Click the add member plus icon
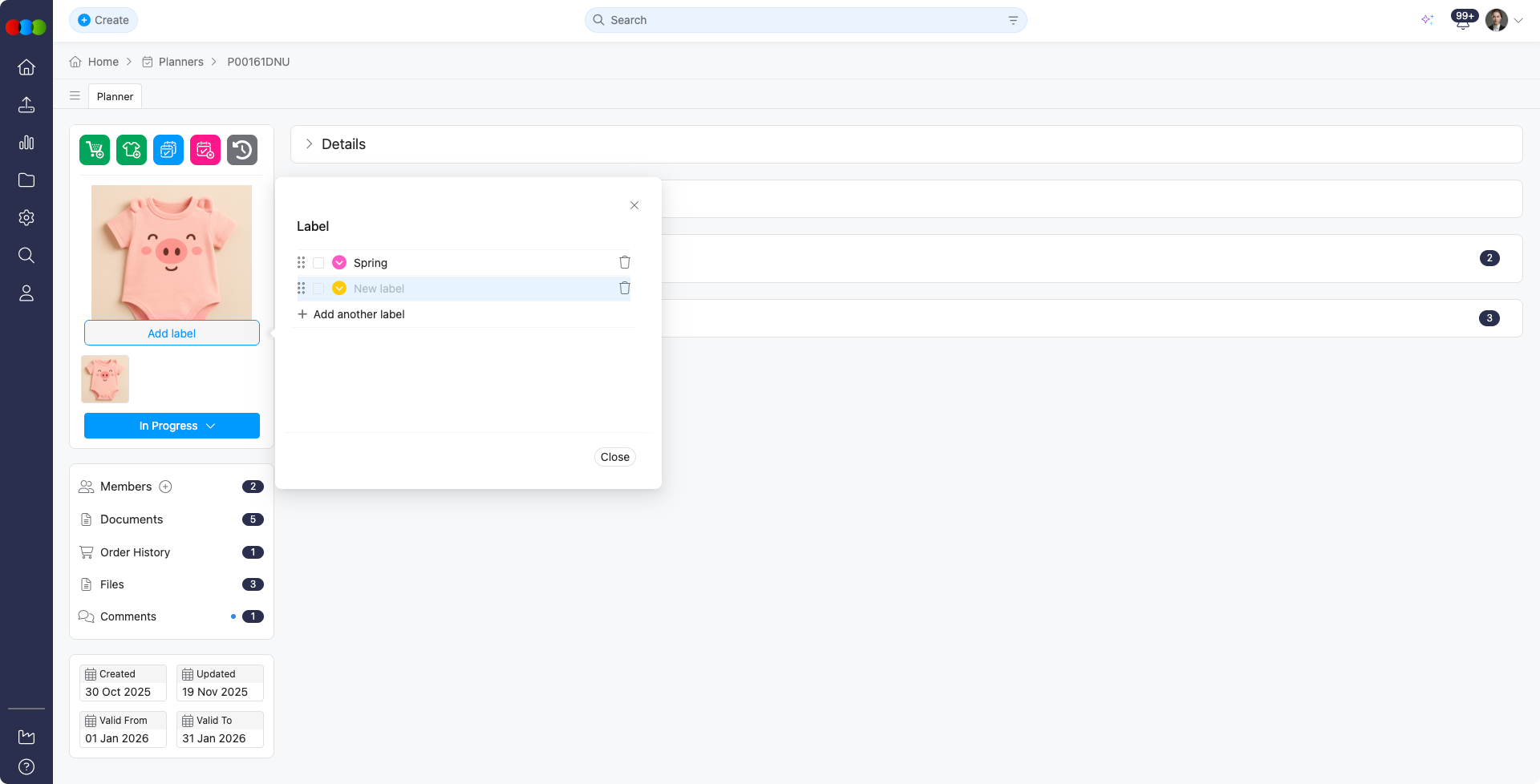The height and width of the screenshot is (784, 1540). pyautogui.click(x=166, y=487)
